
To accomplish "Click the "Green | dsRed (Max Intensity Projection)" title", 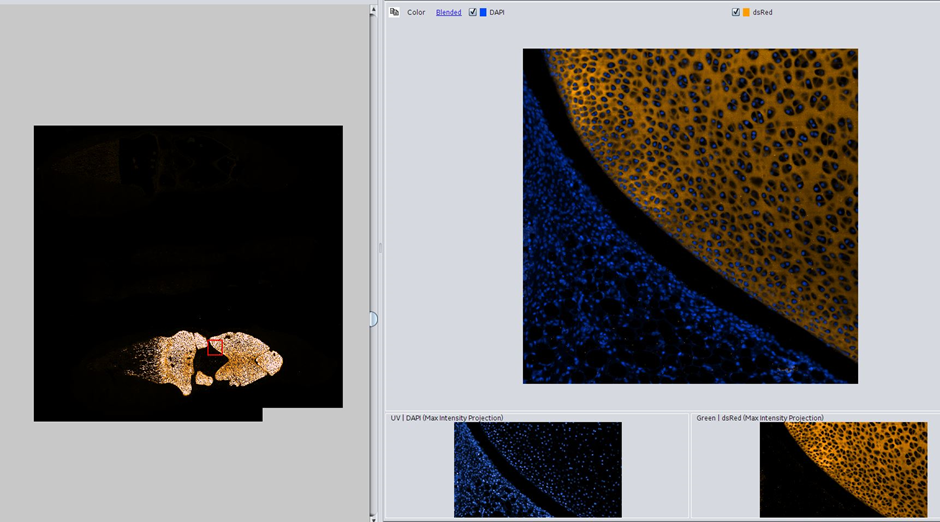I will pyautogui.click(x=760, y=418).
